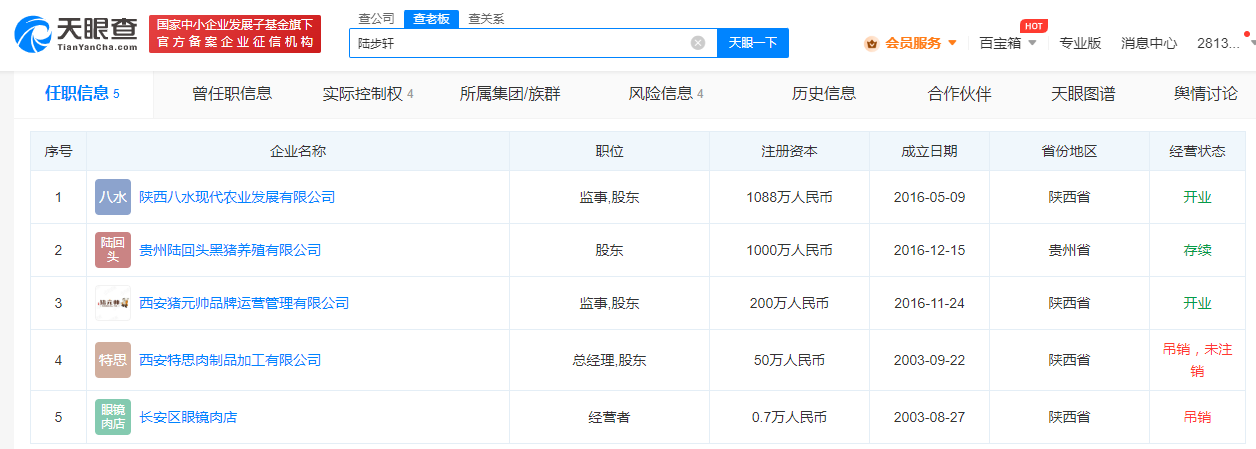Click the red 官方备案企业征信机构 banner
The height and width of the screenshot is (449, 1256).
[x=235, y=34]
